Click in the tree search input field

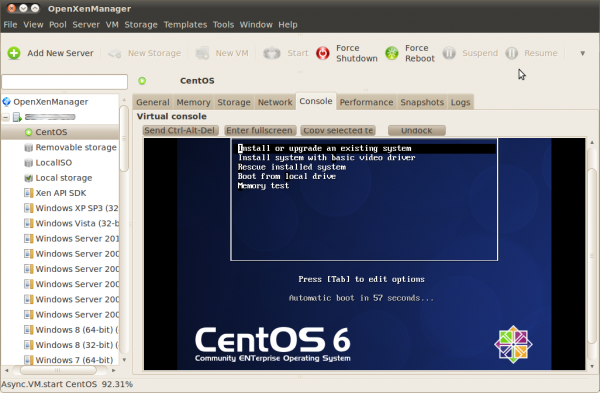click(x=65, y=82)
